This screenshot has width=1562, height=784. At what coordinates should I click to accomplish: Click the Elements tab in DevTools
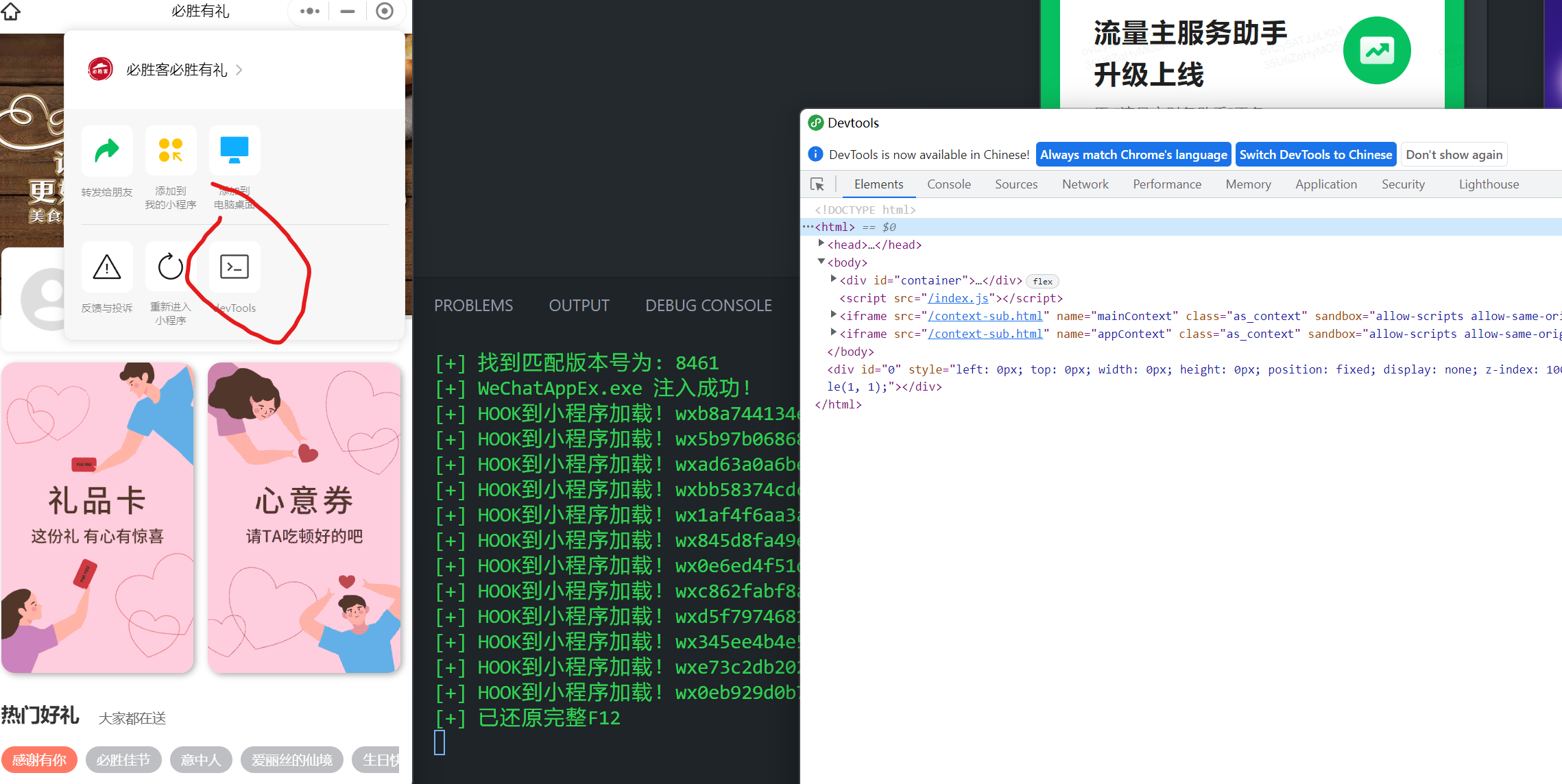[x=878, y=184]
